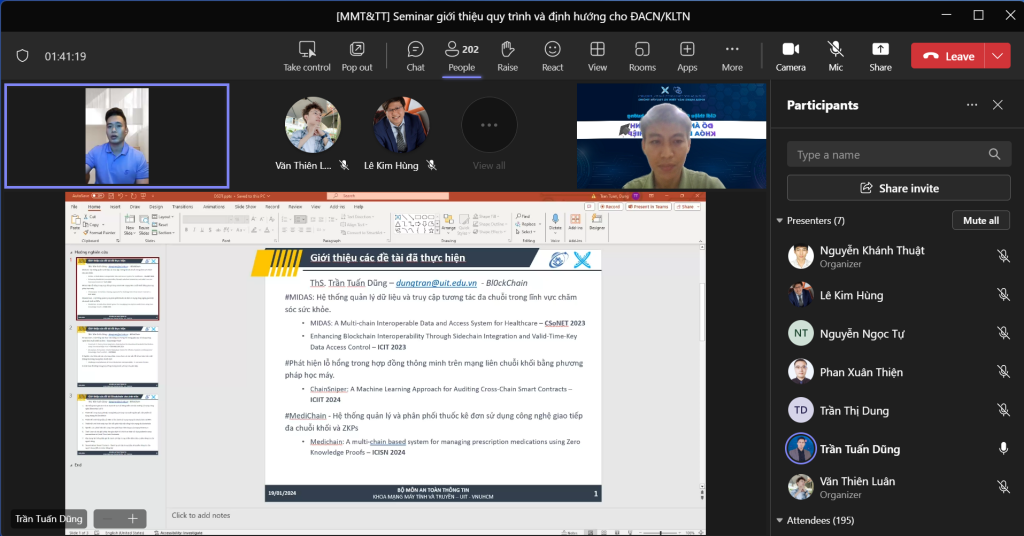The image size is (1024, 536).
Task: Toggle mic for Nguyễn Ngọc Tự
Action: point(1003,334)
